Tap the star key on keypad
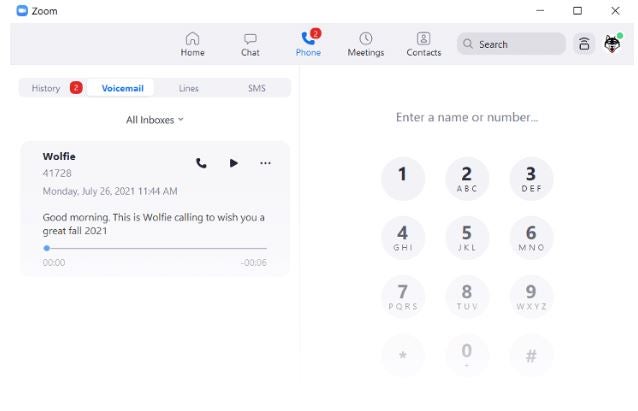Screen dimensions: 638x411 [x=403, y=355]
